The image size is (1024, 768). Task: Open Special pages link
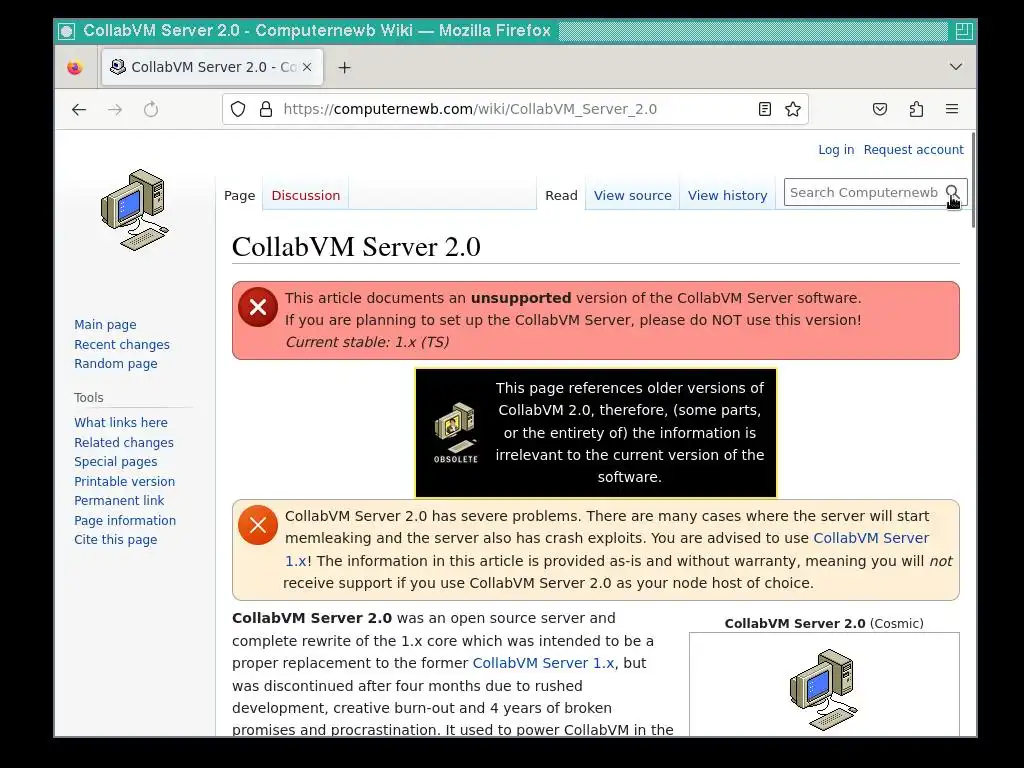[116, 462]
